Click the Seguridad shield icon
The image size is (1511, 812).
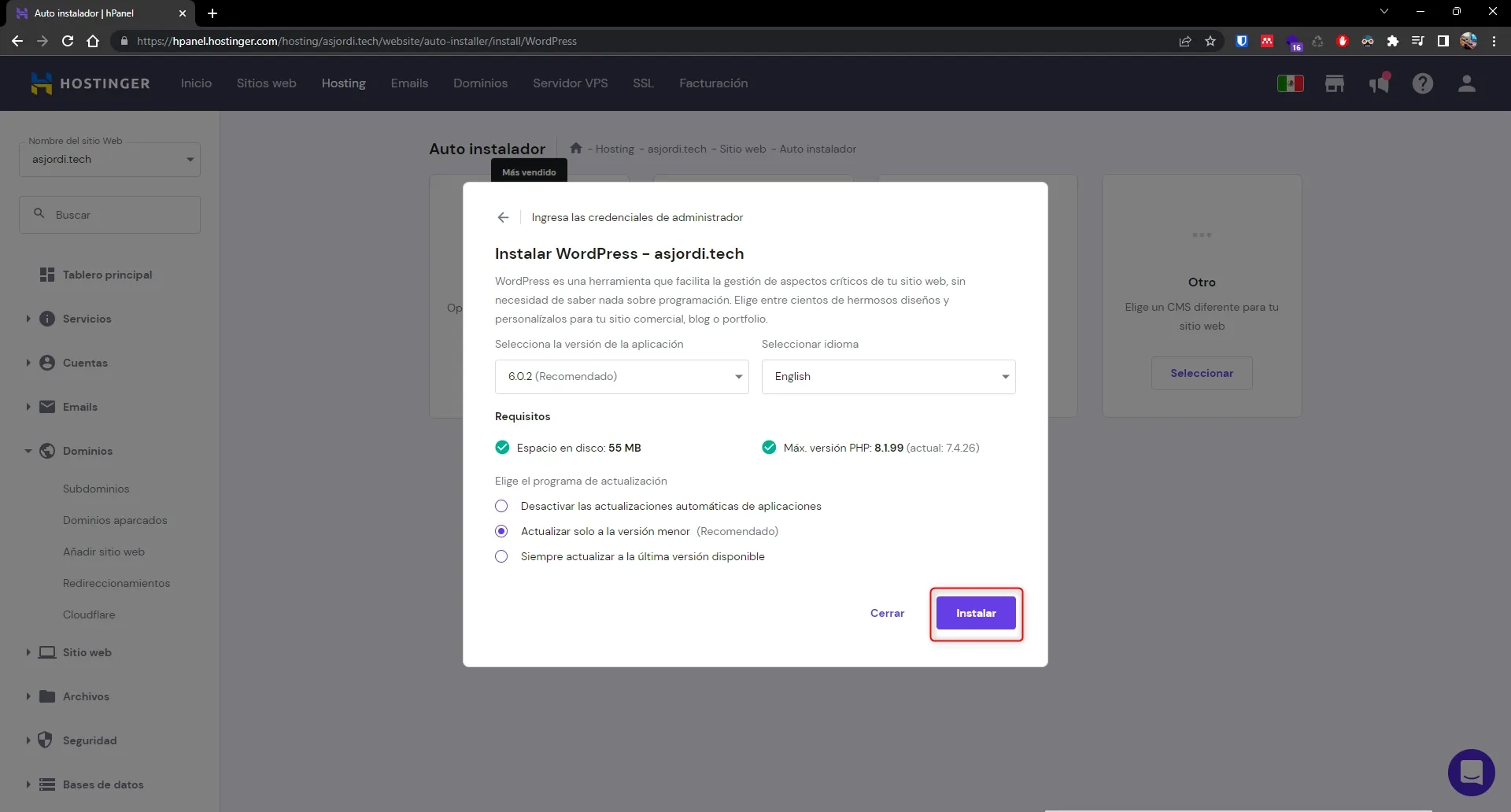[x=46, y=740]
